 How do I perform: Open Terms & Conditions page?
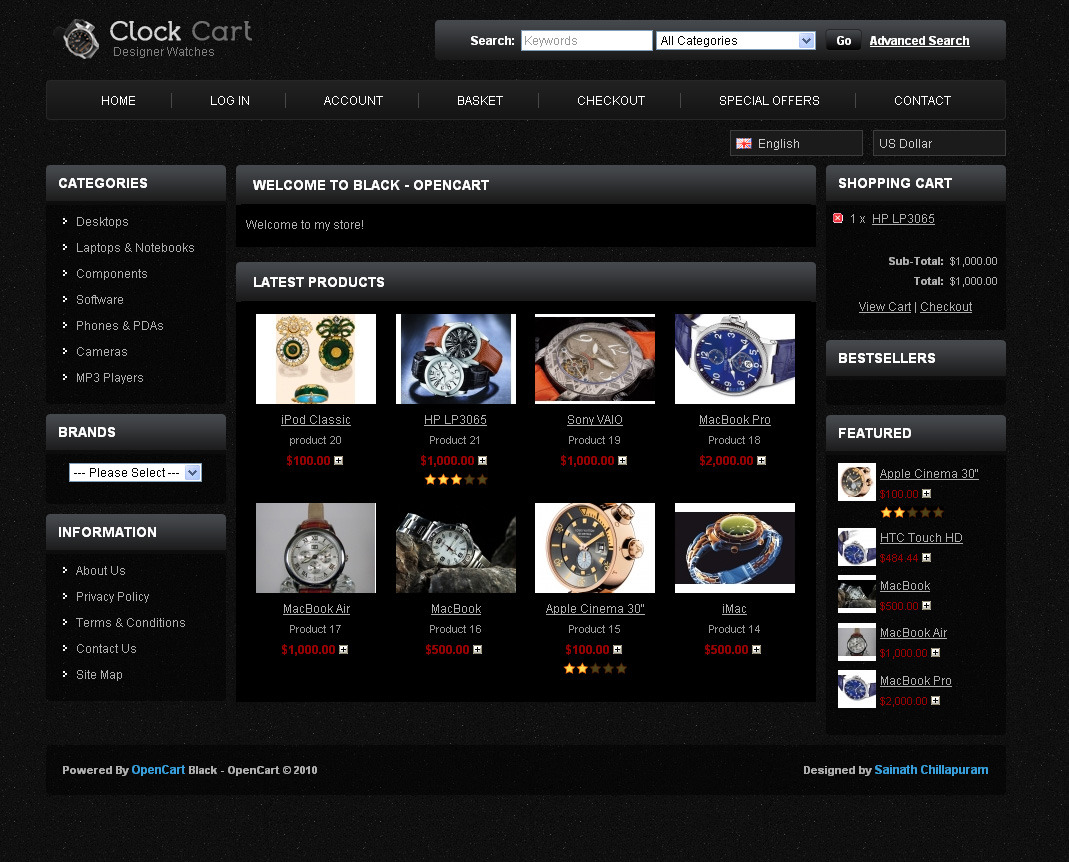[131, 623]
